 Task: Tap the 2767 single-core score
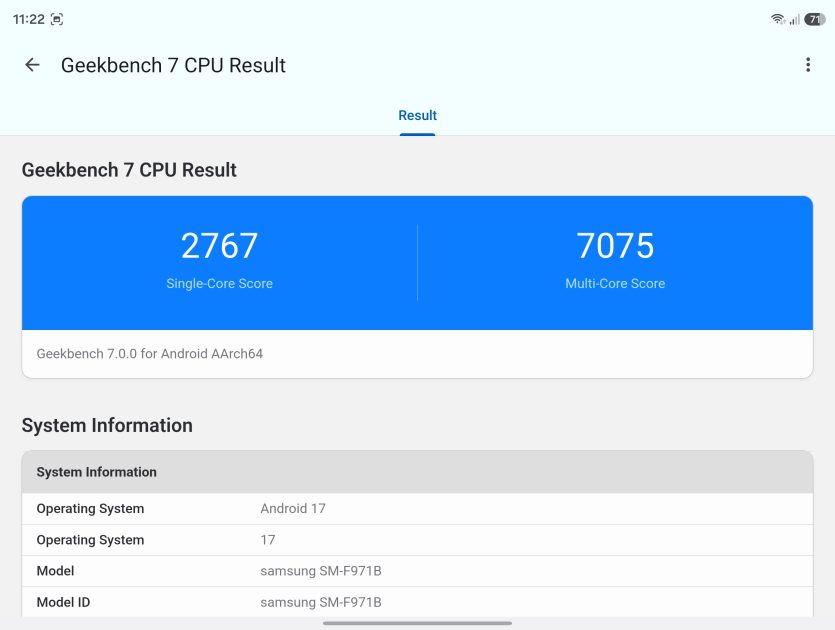pyautogui.click(x=219, y=246)
